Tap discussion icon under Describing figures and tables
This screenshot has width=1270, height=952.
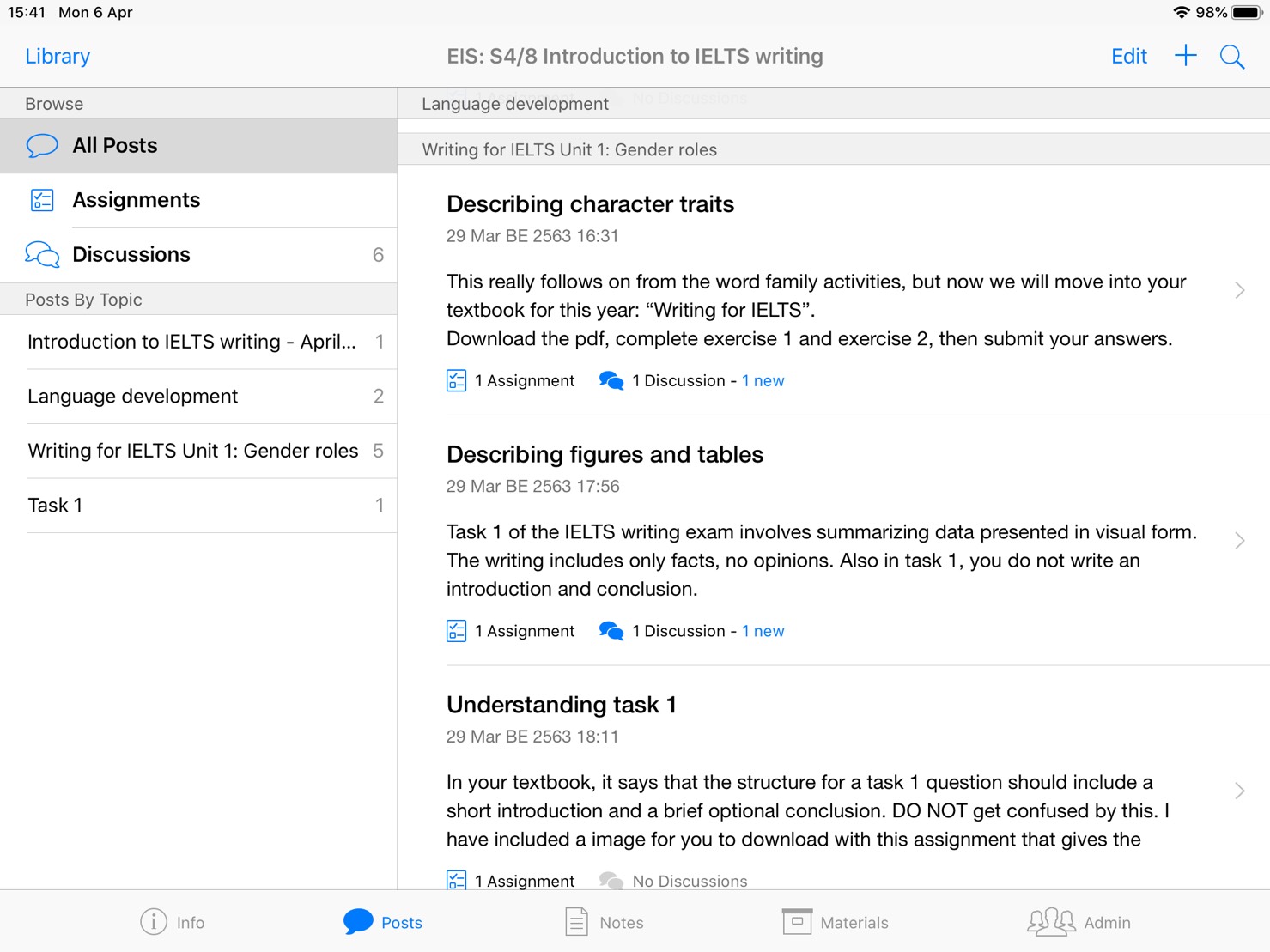pos(611,631)
